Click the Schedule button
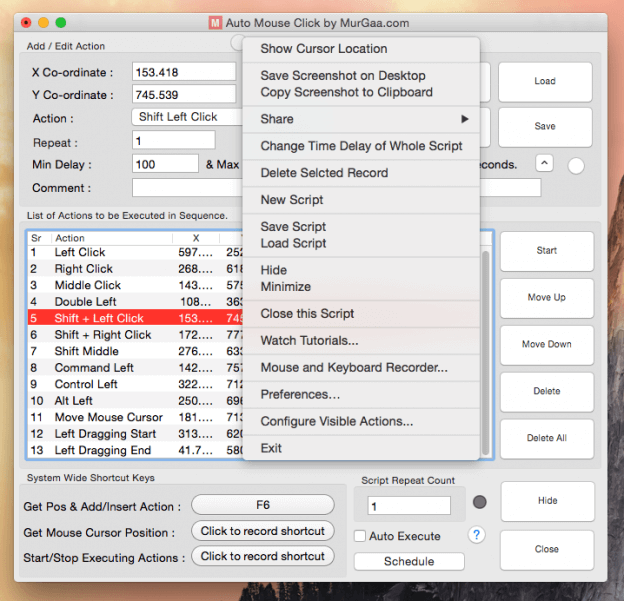624x601 pixels. tap(409, 561)
